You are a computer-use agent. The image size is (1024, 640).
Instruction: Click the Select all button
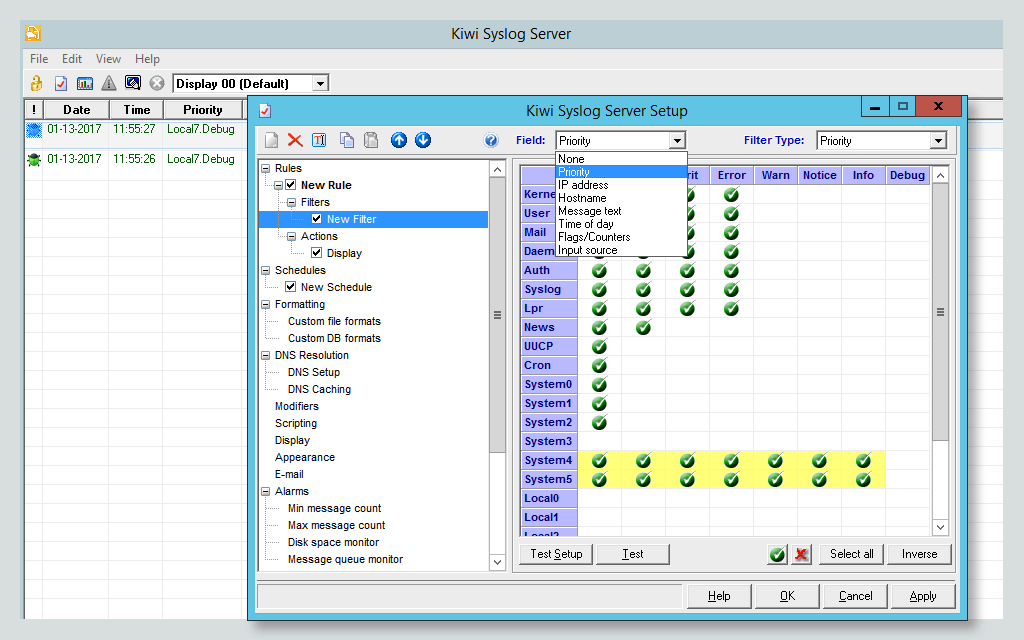pyautogui.click(x=852, y=554)
